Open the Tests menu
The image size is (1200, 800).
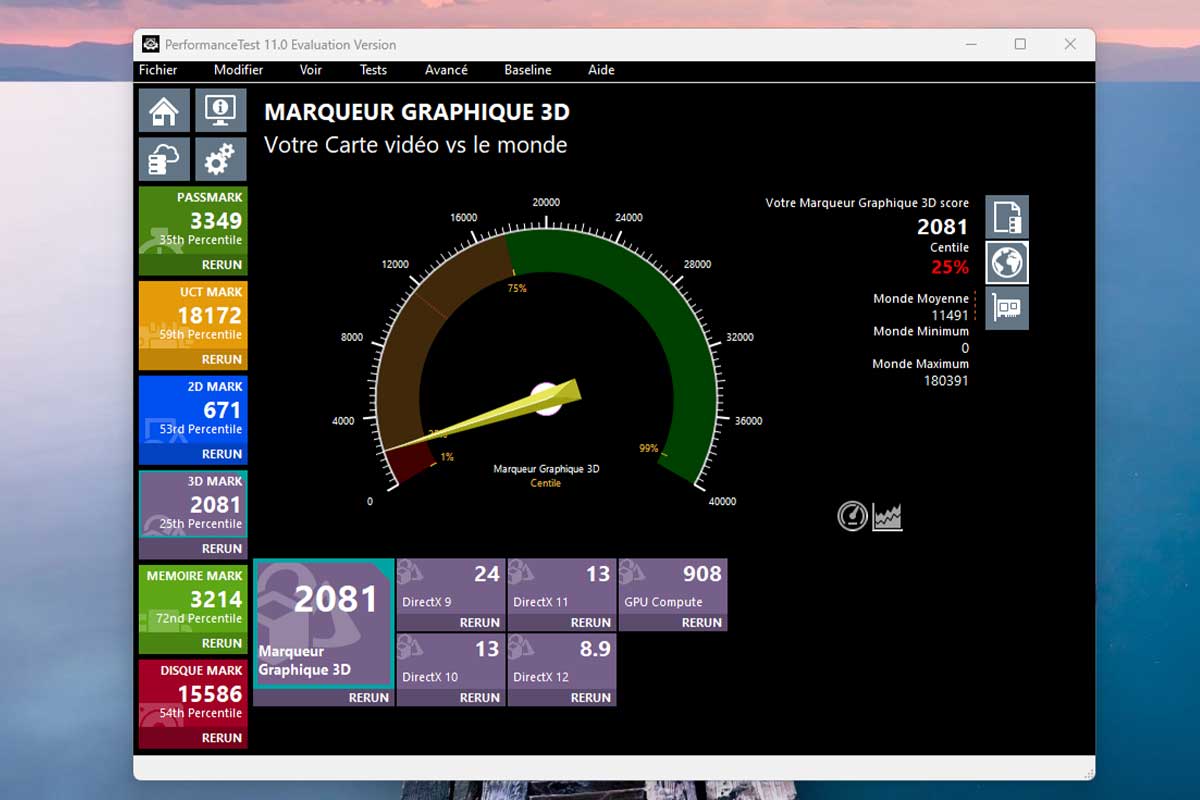tap(373, 70)
